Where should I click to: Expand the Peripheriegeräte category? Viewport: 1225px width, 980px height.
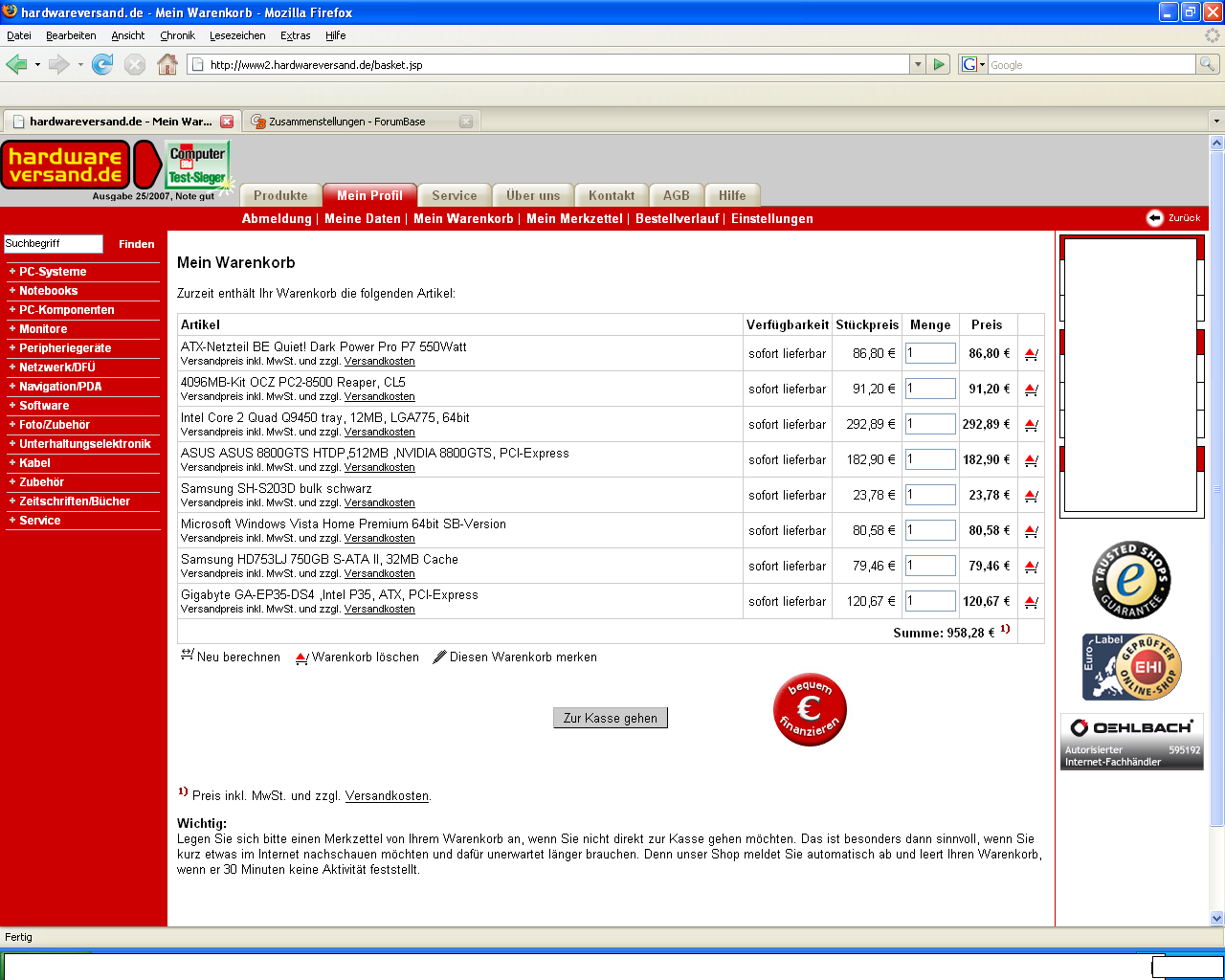click(x=65, y=348)
